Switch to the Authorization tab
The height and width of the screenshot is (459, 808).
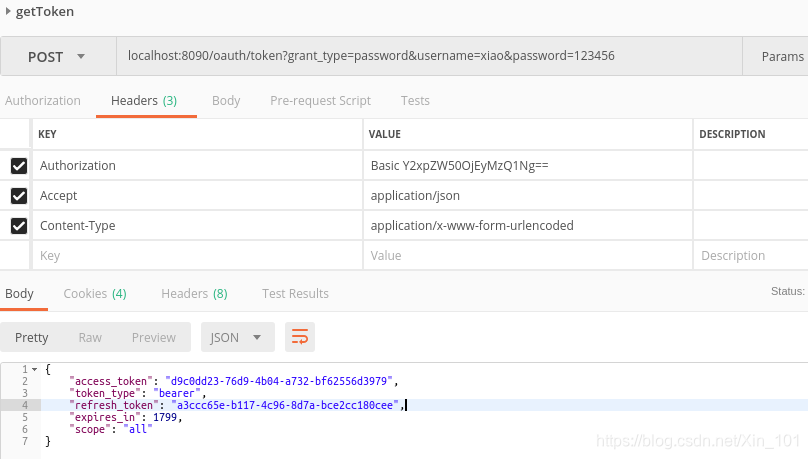(x=43, y=100)
